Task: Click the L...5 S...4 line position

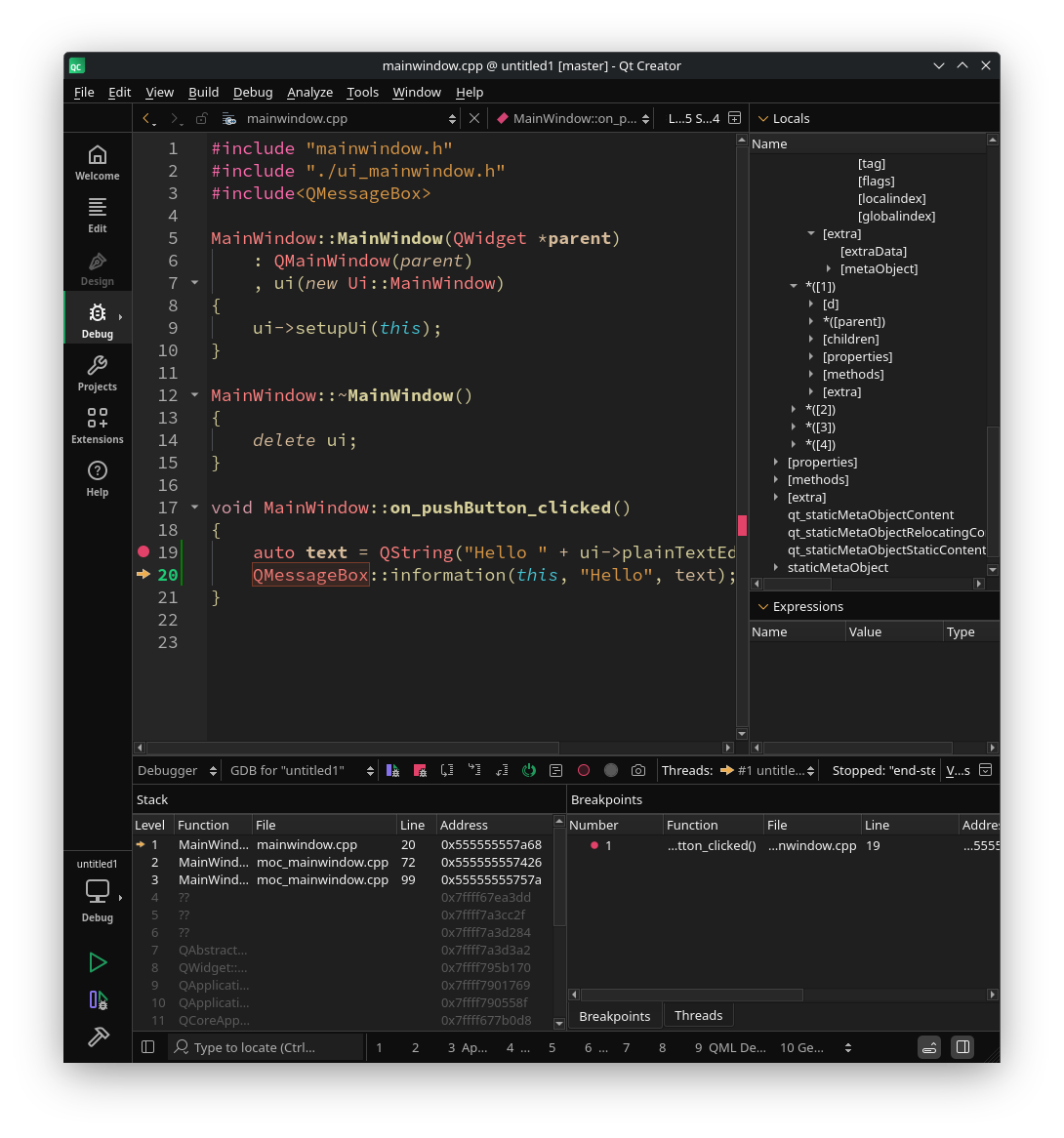Action: pyautogui.click(x=694, y=118)
